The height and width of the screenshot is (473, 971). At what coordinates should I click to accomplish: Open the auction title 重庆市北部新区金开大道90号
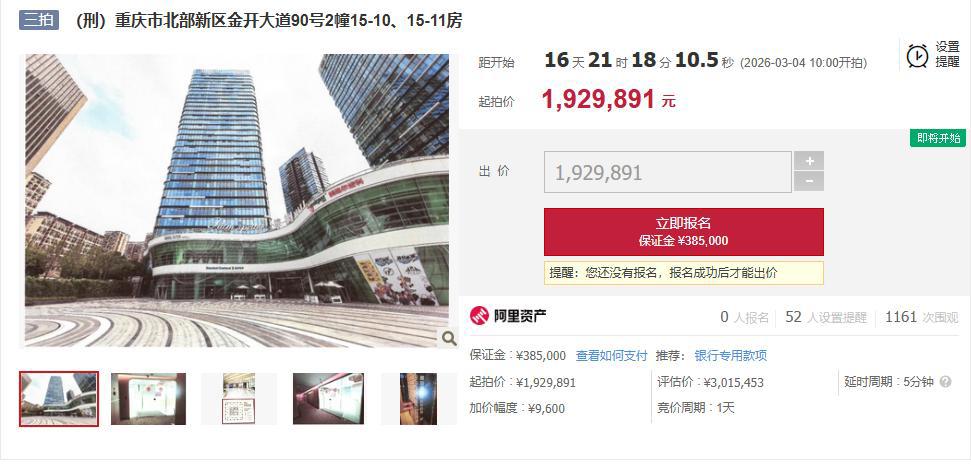point(268,20)
